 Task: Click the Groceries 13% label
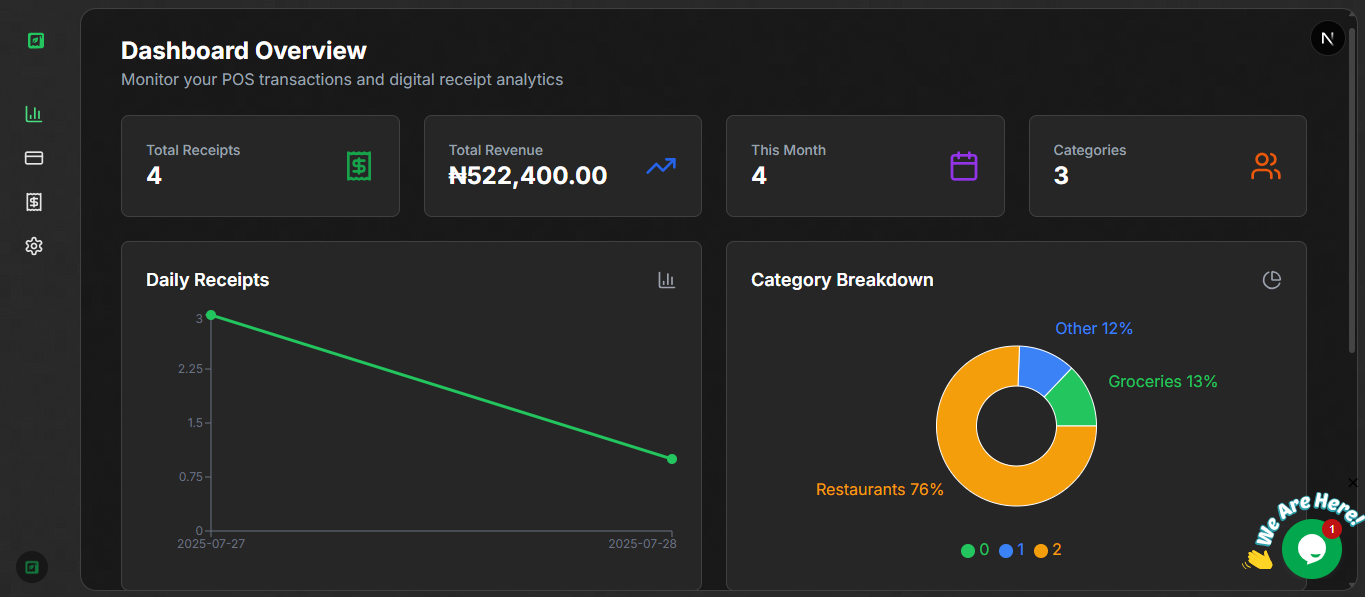(1163, 382)
